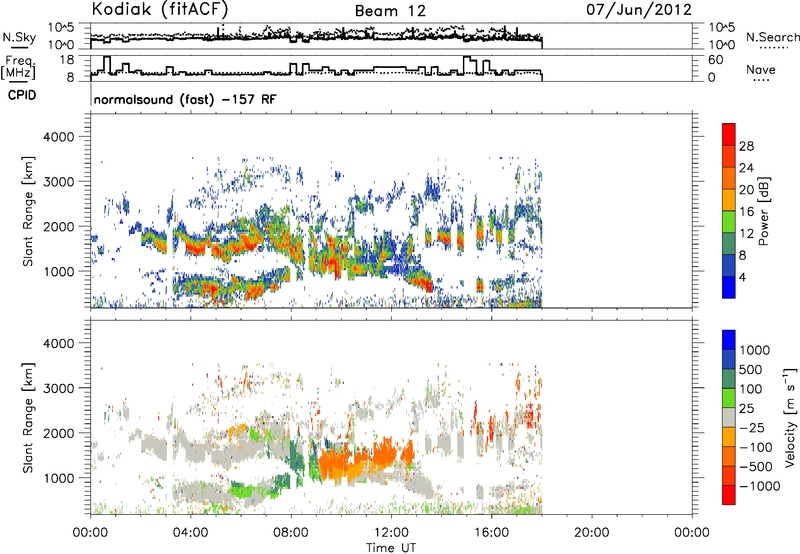
Task: Click the '12:00' time tick label
Action: click(391, 533)
